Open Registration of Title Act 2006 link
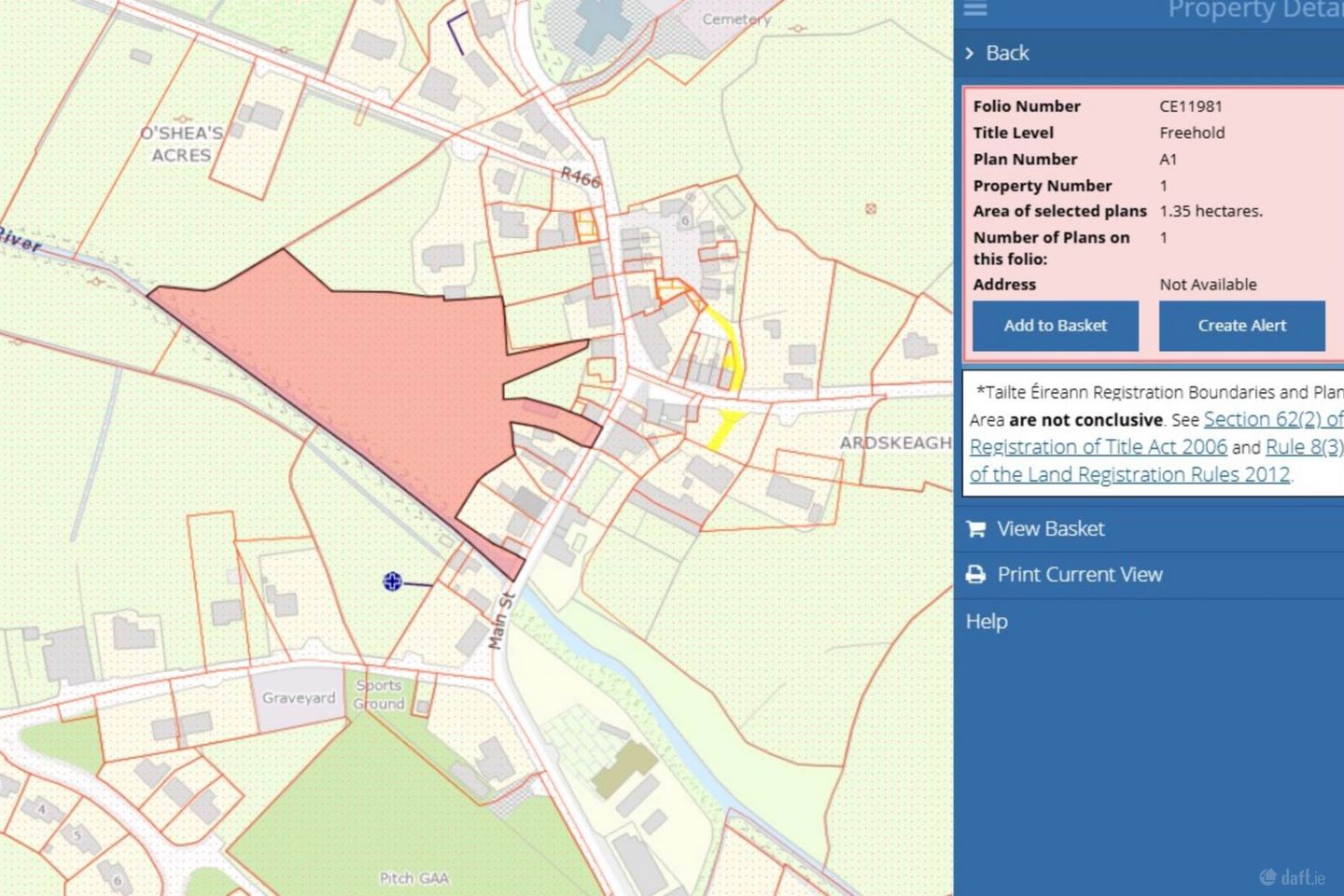The image size is (1344, 896). point(1099,447)
